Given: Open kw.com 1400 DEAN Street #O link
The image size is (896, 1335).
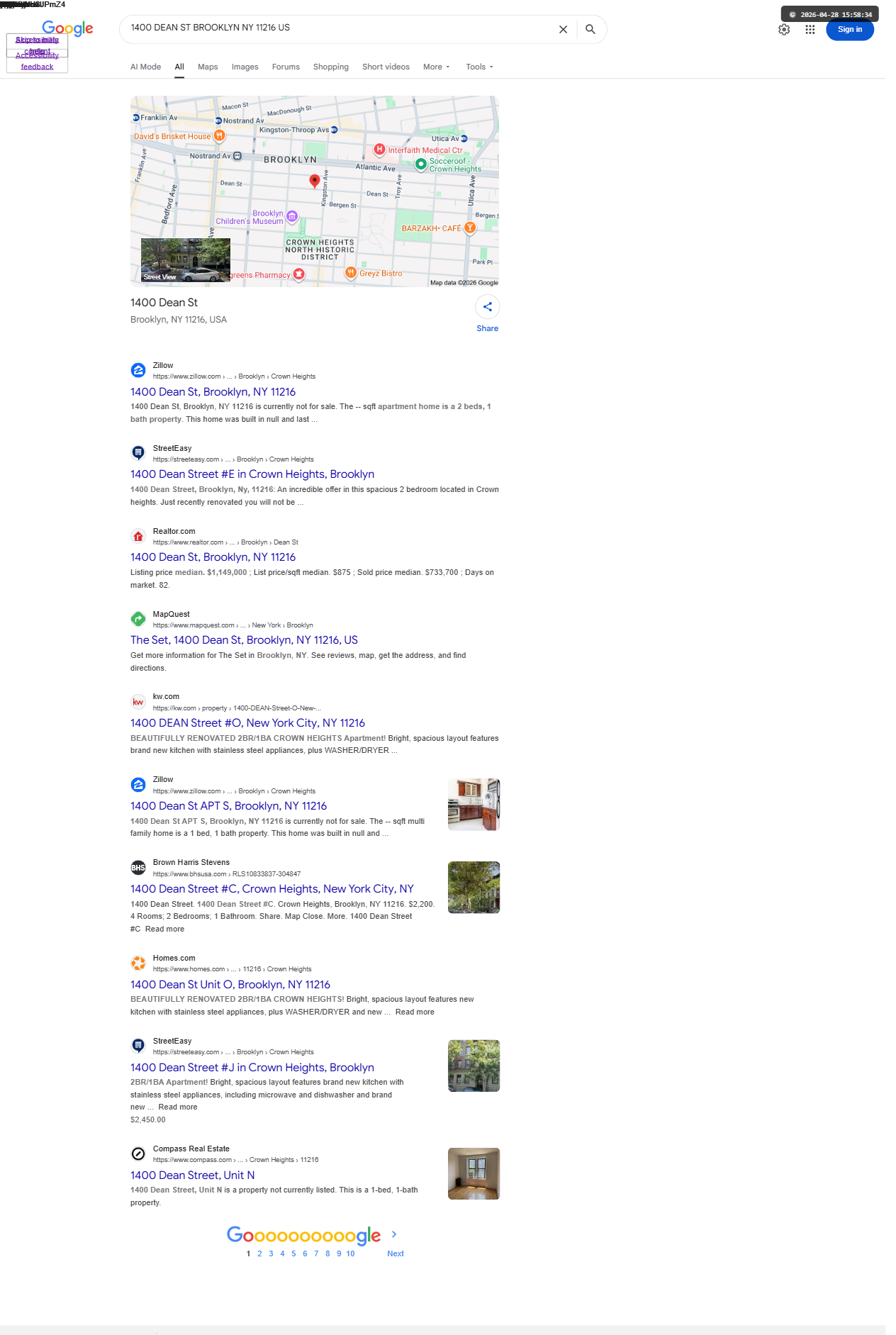Looking at the screenshot, I should pyautogui.click(x=247, y=723).
